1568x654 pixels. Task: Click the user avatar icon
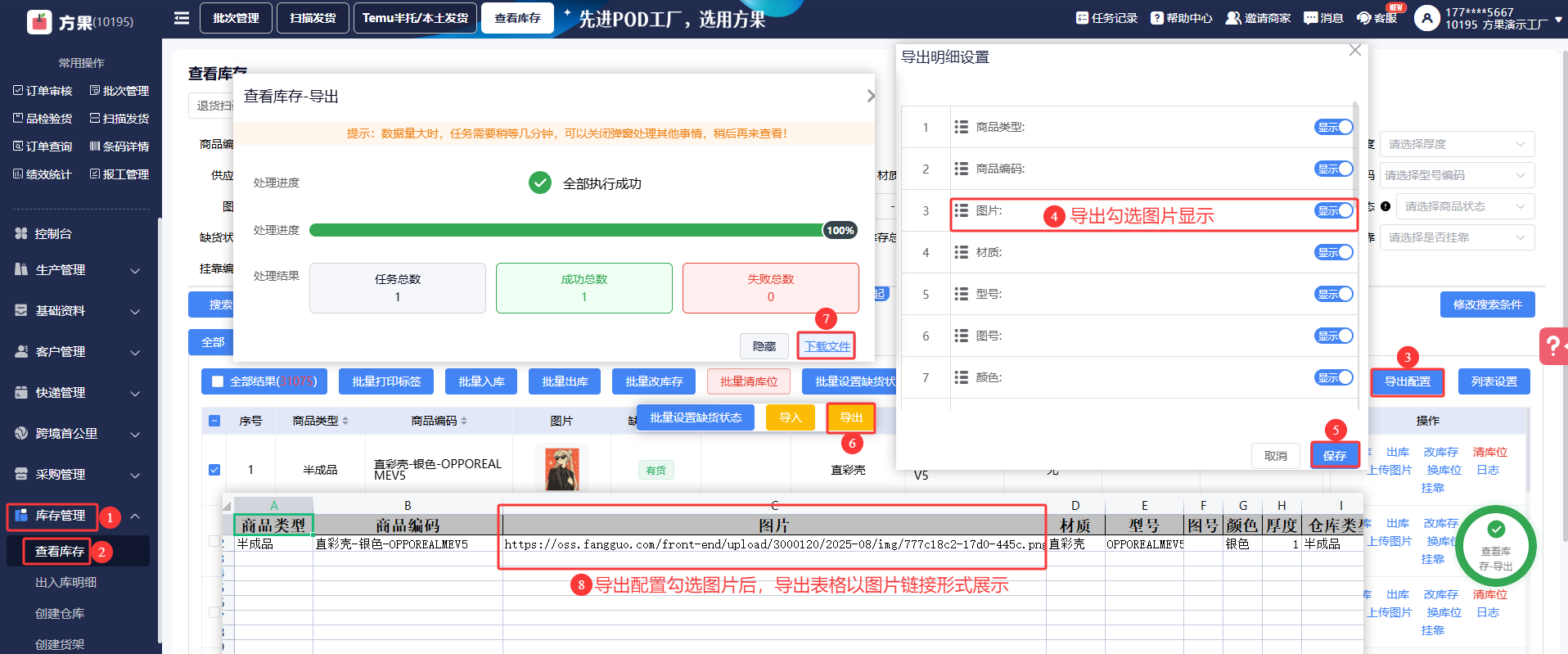(1426, 18)
